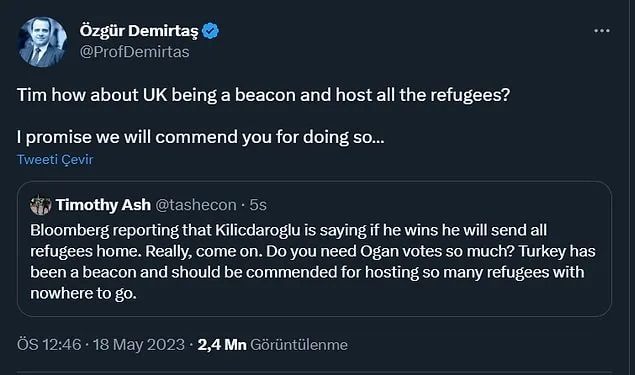Click the Özgür Demirtaş display name
635x375 pixels.
[x=139, y=31]
